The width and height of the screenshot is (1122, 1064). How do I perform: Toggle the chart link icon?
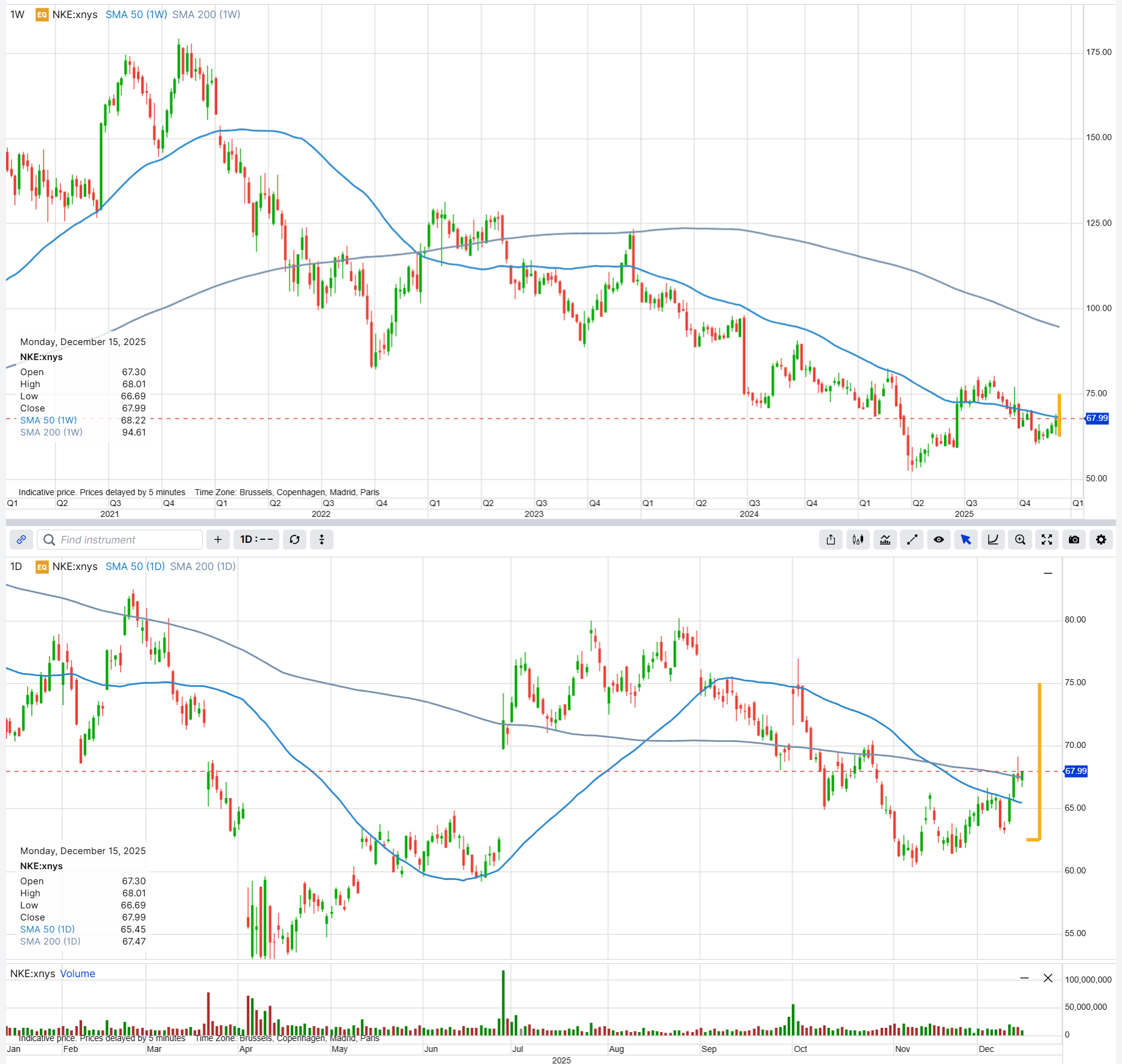(22, 540)
